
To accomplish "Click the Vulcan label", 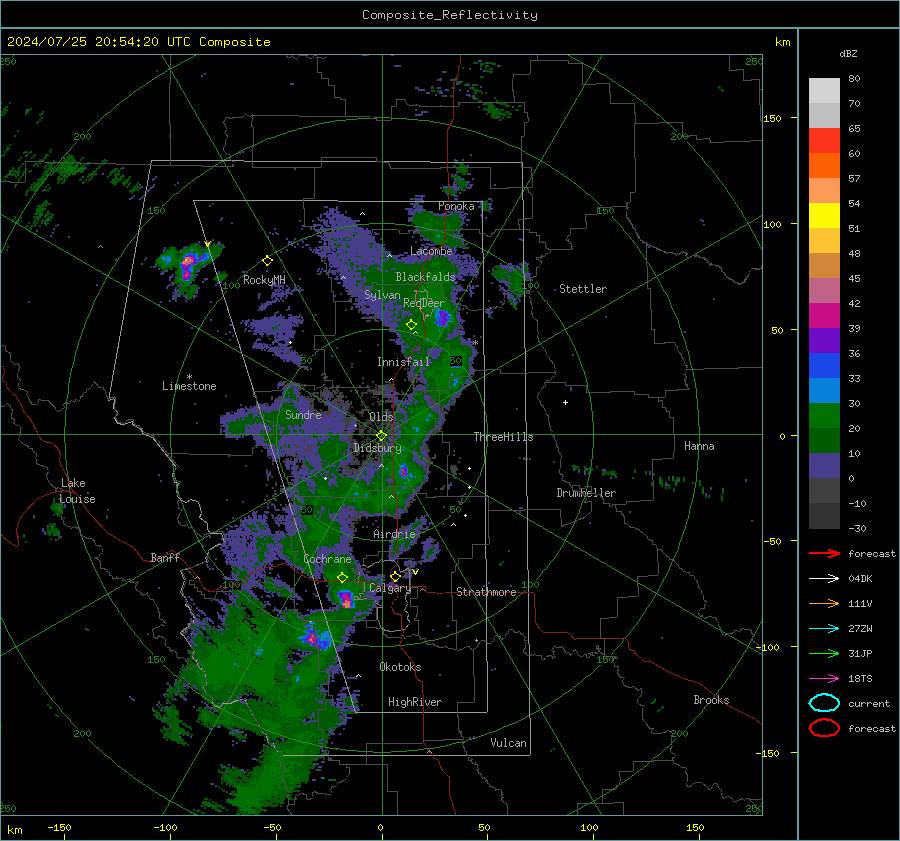I will pyautogui.click(x=509, y=743).
